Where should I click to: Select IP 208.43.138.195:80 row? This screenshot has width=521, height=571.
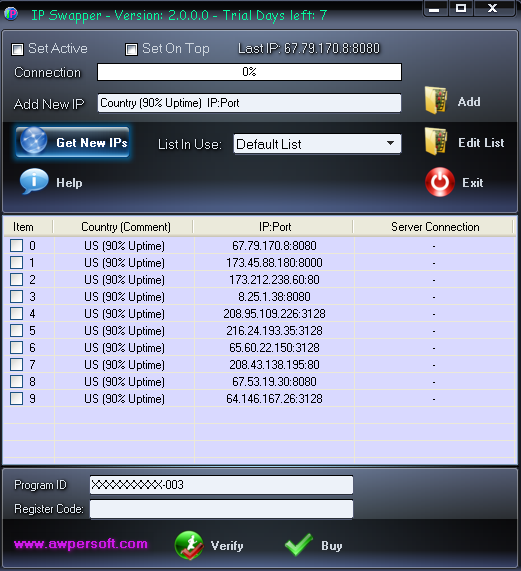click(274, 365)
